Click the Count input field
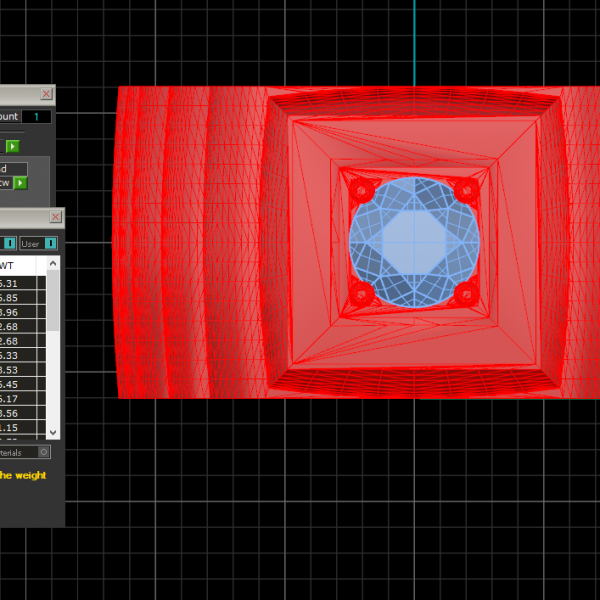The image size is (600, 600). (37, 117)
